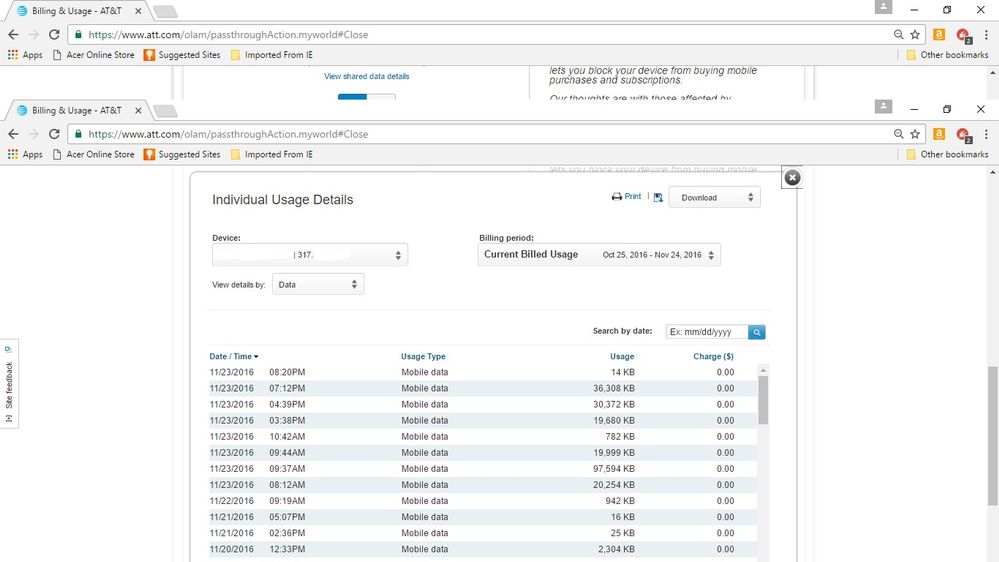Open the Billing period dropdown

point(599,255)
